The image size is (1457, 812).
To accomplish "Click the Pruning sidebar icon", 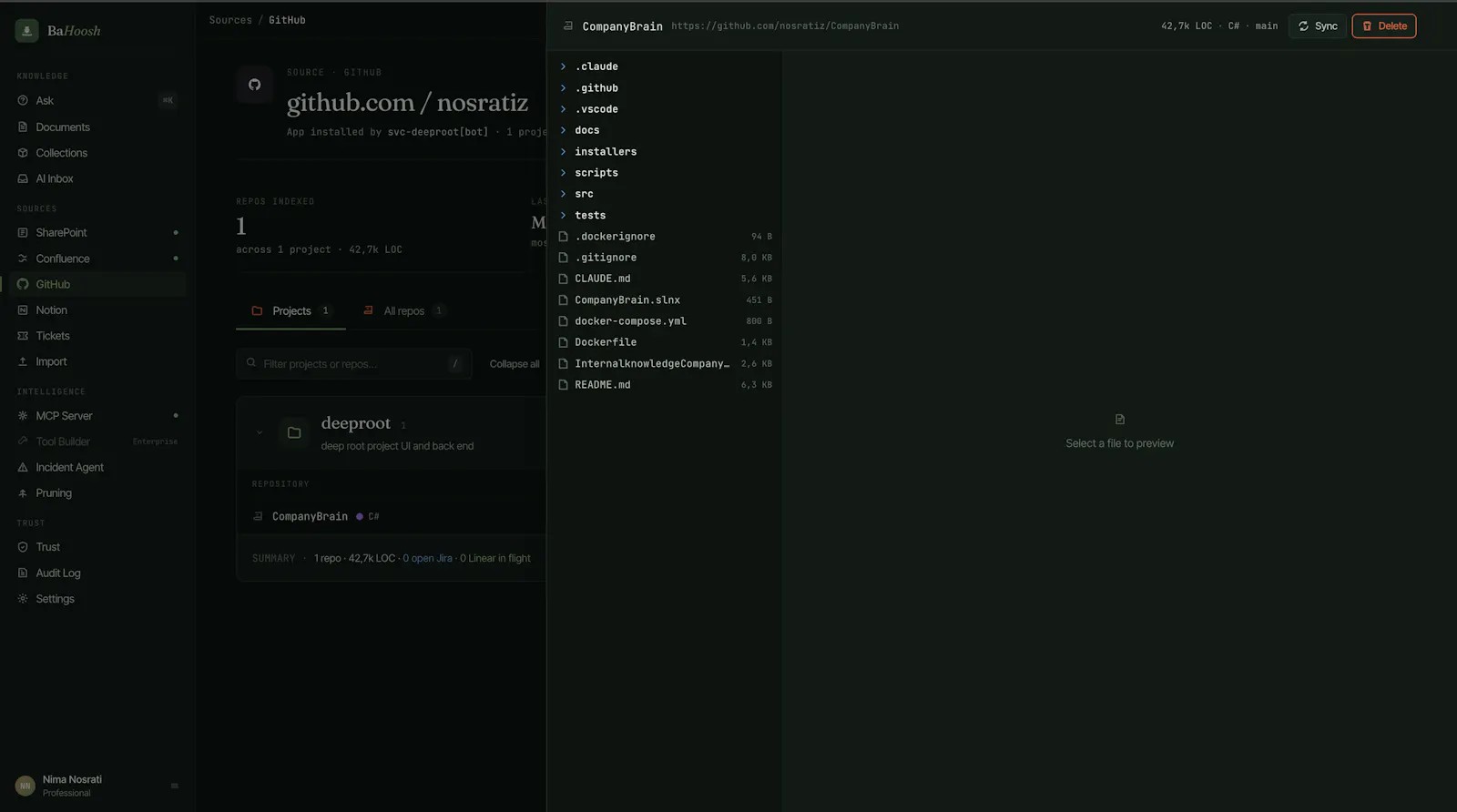I will click(23, 493).
